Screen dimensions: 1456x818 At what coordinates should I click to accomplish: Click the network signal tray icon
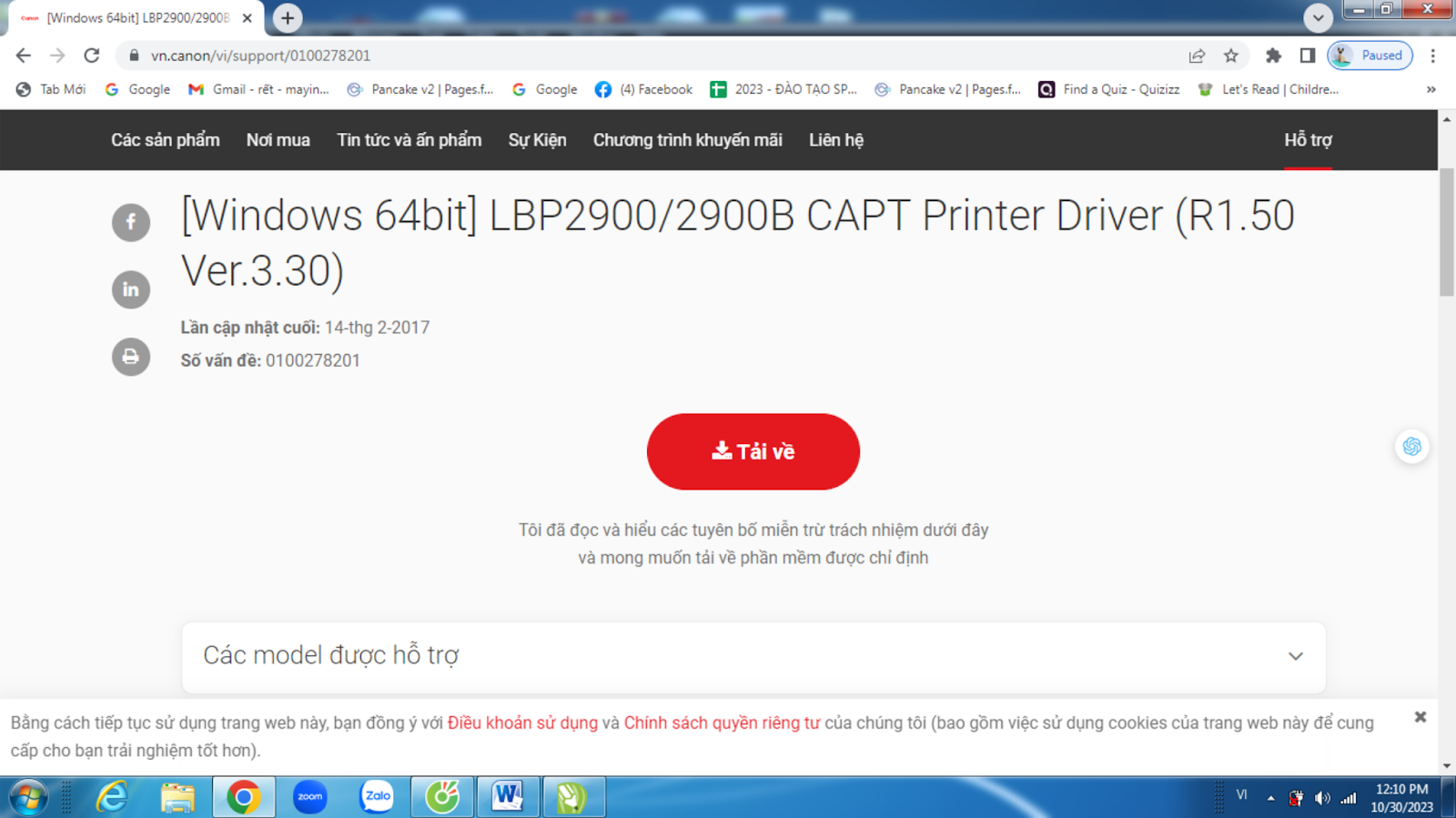pyautogui.click(x=1349, y=798)
